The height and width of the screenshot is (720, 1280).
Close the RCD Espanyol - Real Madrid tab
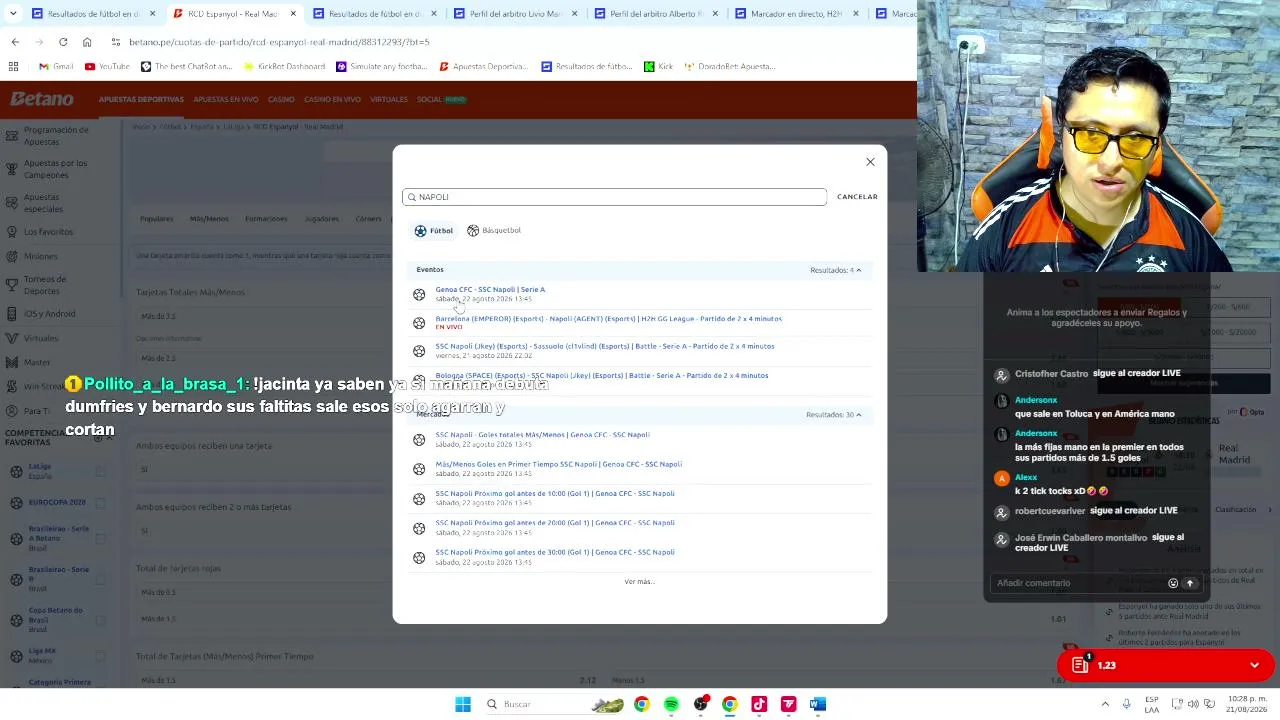[x=294, y=14]
